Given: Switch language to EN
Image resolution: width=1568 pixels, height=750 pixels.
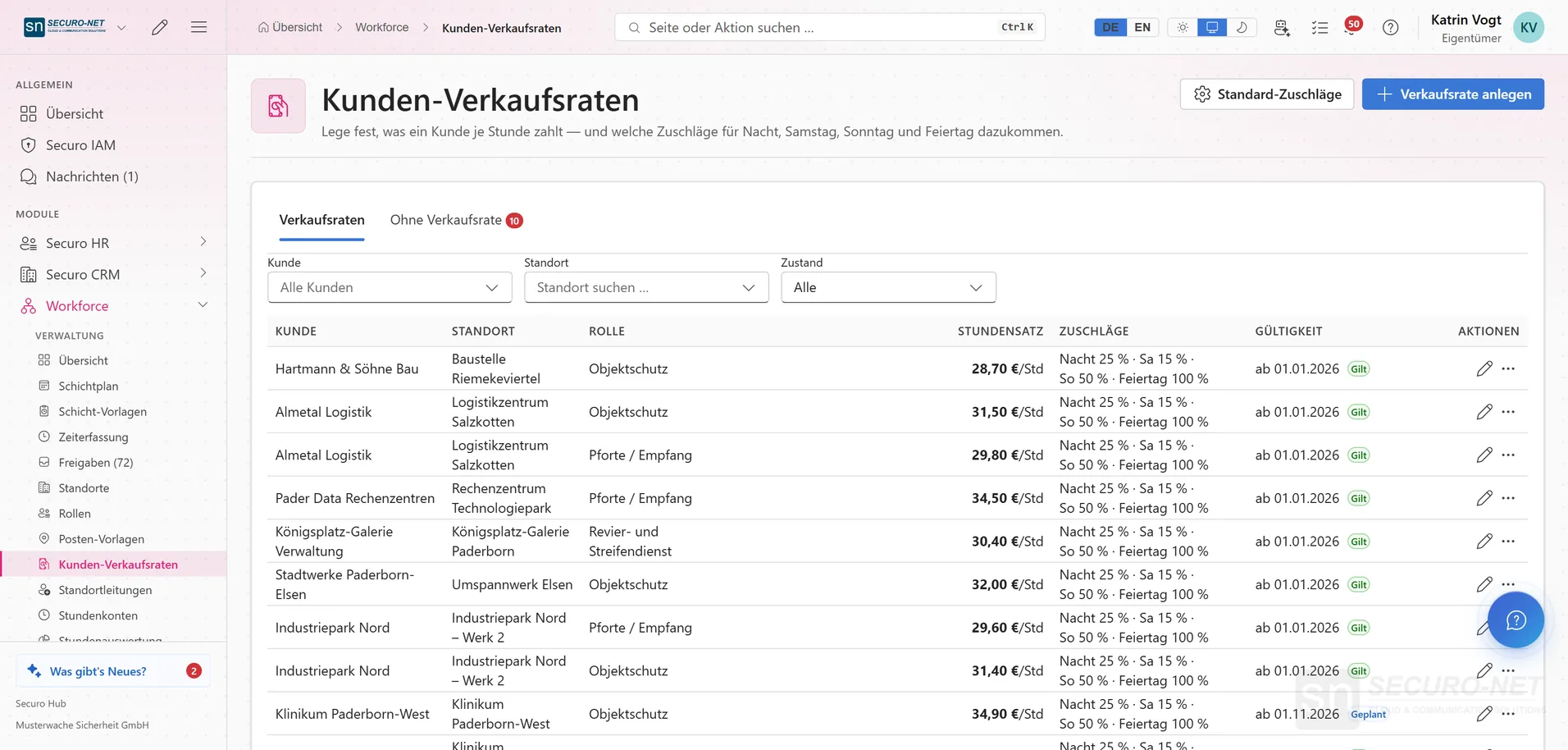Looking at the screenshot, I should pos(1142,27).
